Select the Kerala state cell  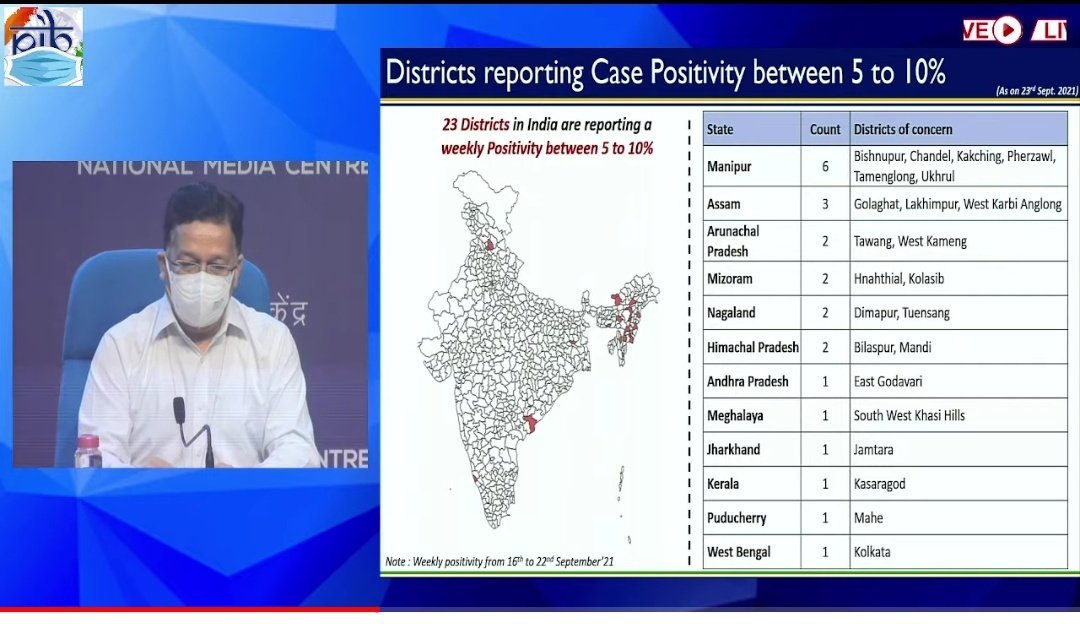pyautogui.click(x=723, y=484)
